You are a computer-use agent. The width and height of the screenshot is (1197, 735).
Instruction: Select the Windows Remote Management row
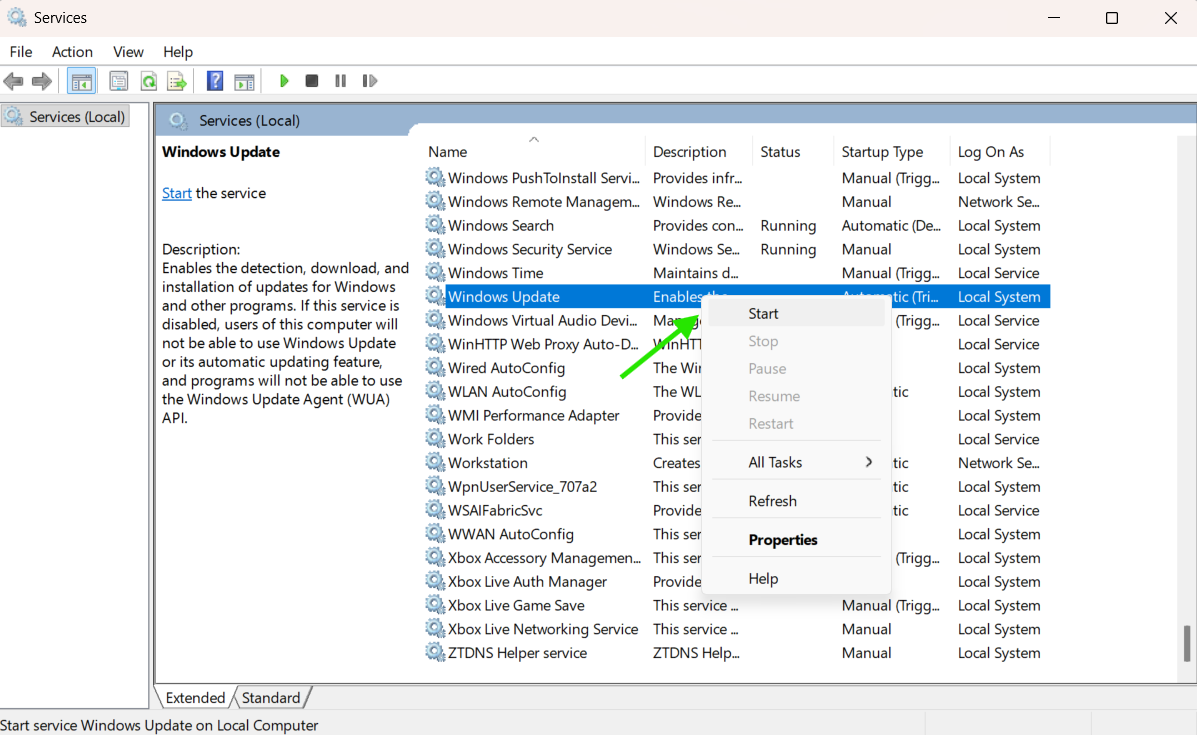click(x=737, y=201)
